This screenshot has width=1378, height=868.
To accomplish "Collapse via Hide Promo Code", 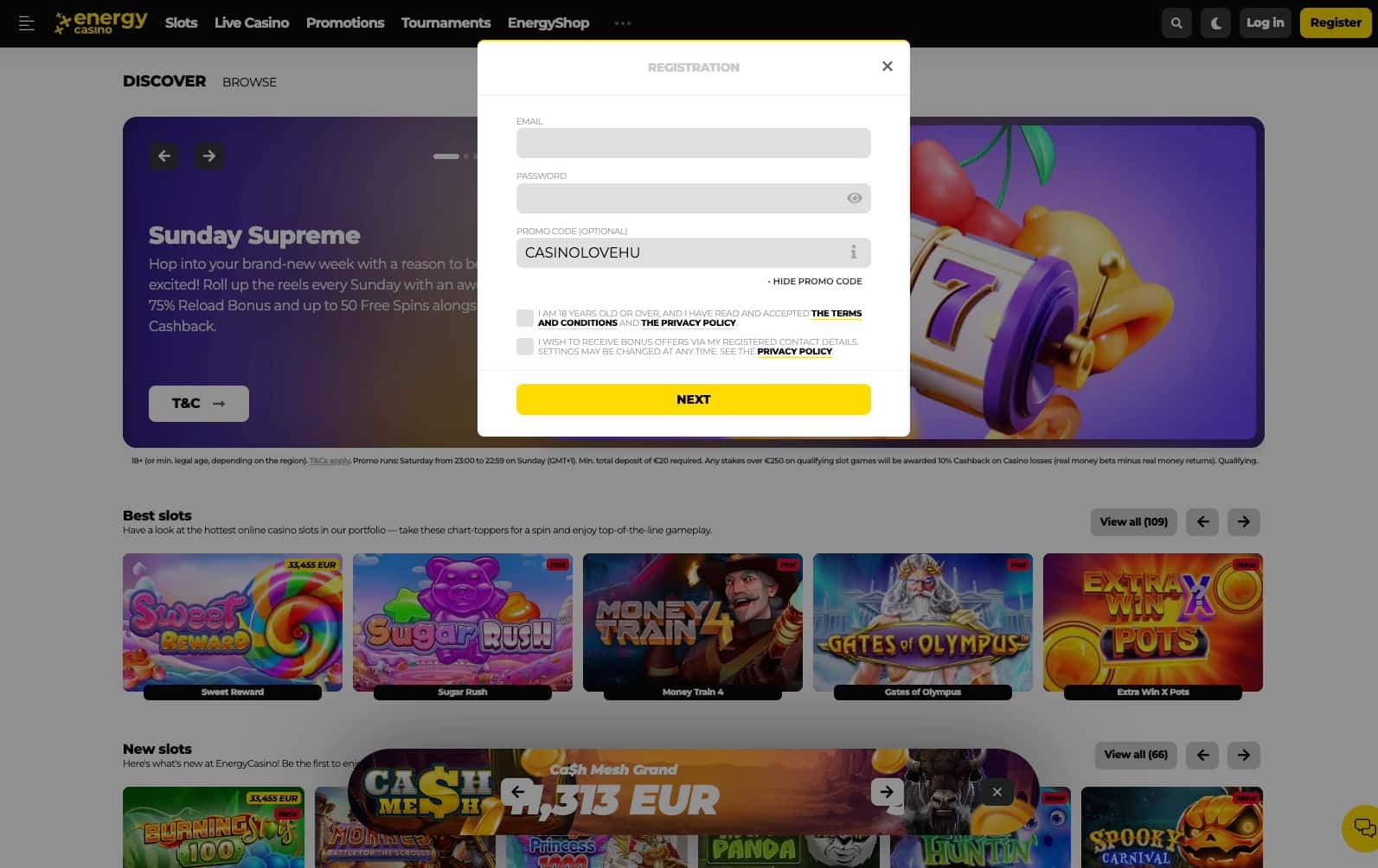I will pos(815,281).
